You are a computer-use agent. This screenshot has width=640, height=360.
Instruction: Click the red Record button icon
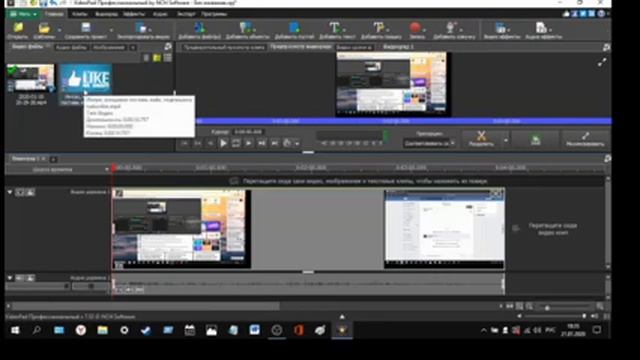pos(415,27)
